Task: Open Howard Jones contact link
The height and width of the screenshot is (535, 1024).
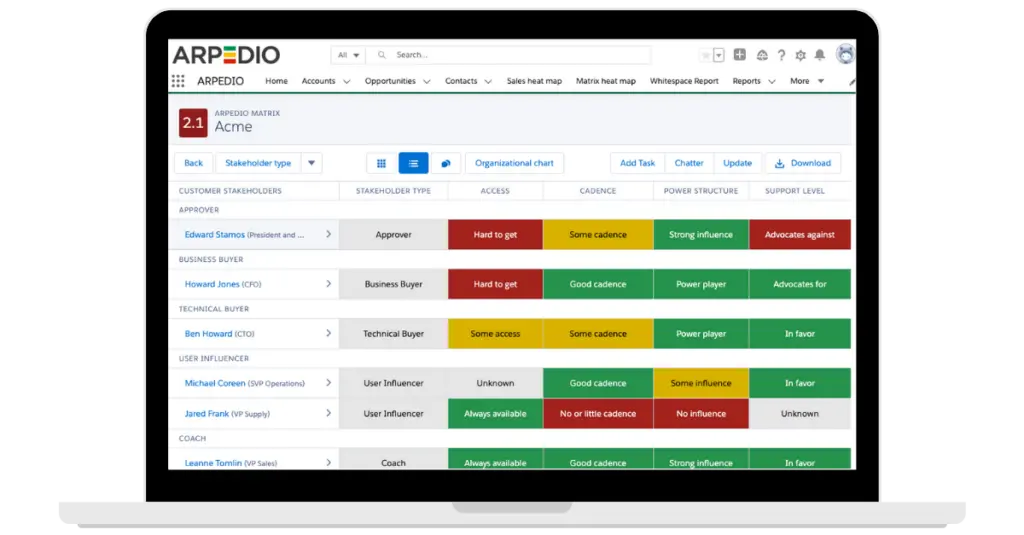Action: tap(212, 284)
